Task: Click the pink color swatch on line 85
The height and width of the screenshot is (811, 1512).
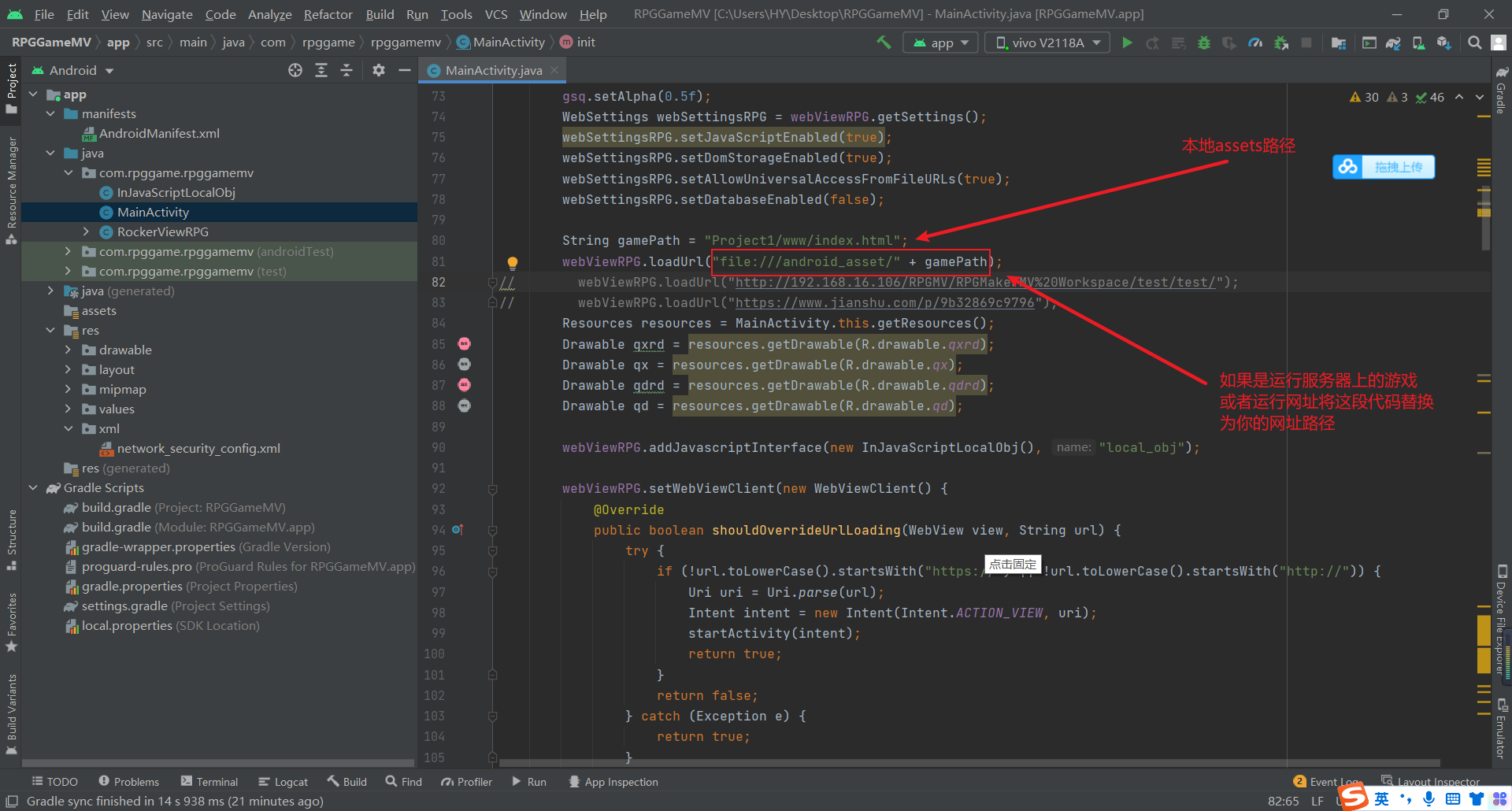Action: click(x=465, y=343)
